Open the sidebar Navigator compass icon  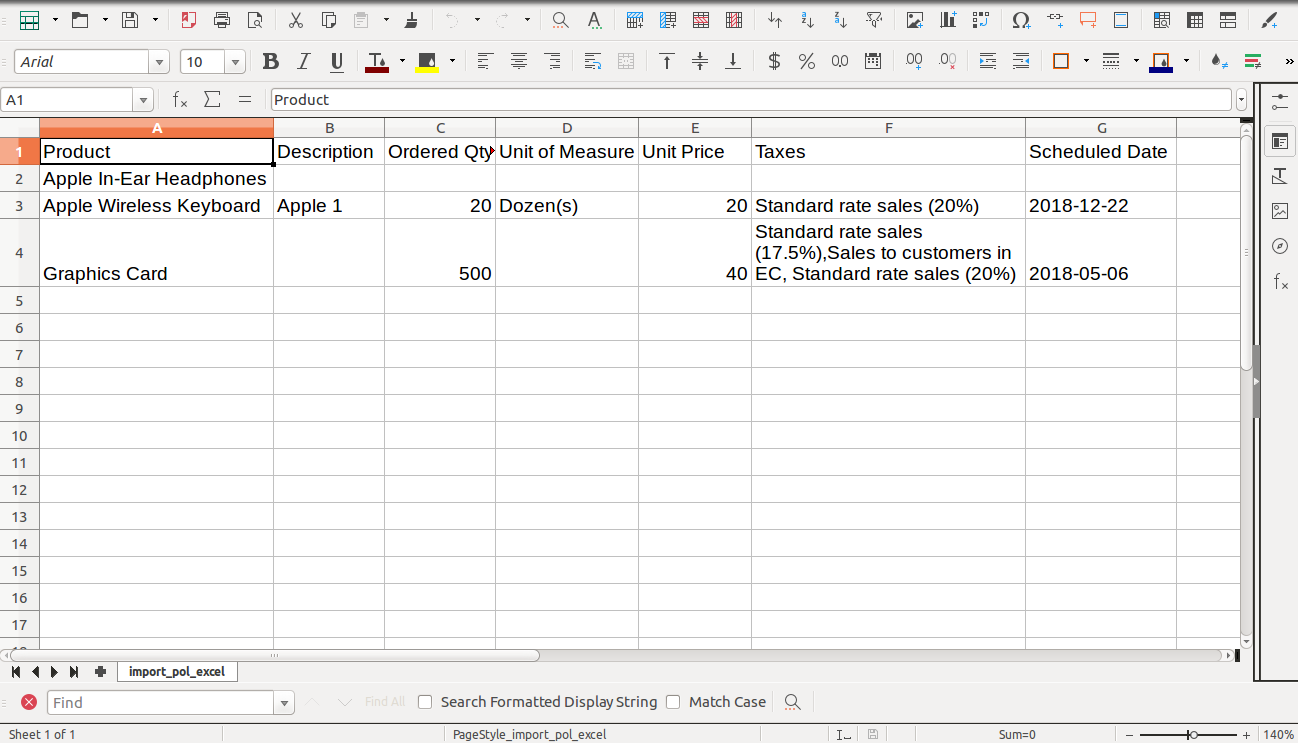point(1279,246)
